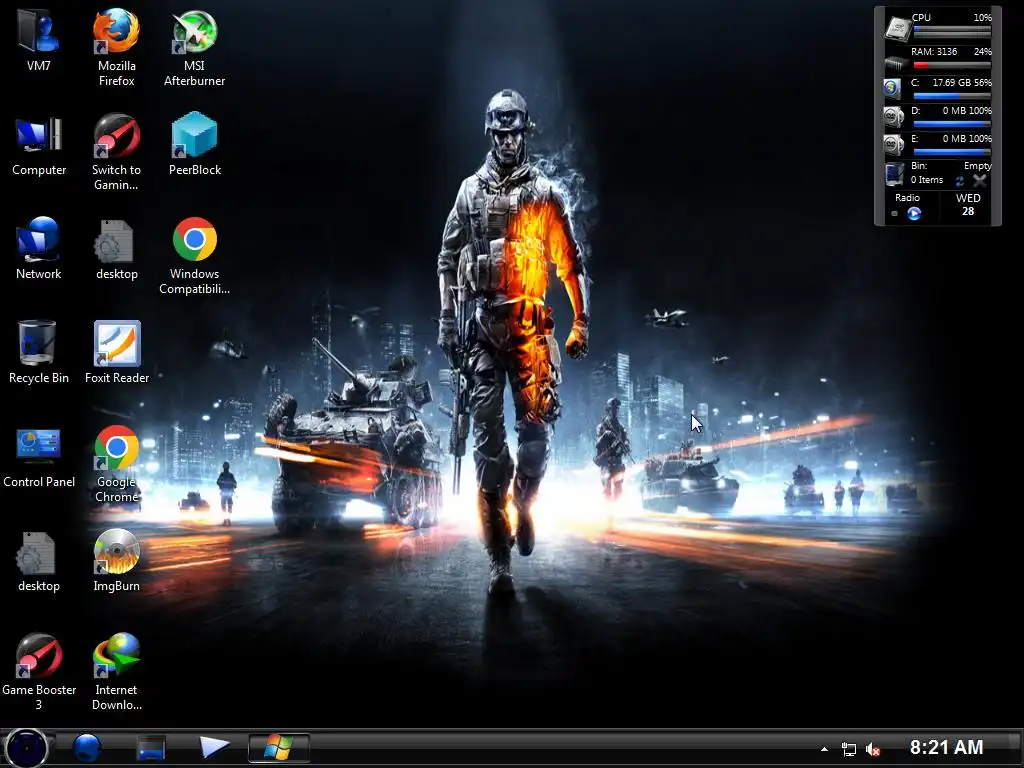Open the Recycle Bin

(39, 352)
